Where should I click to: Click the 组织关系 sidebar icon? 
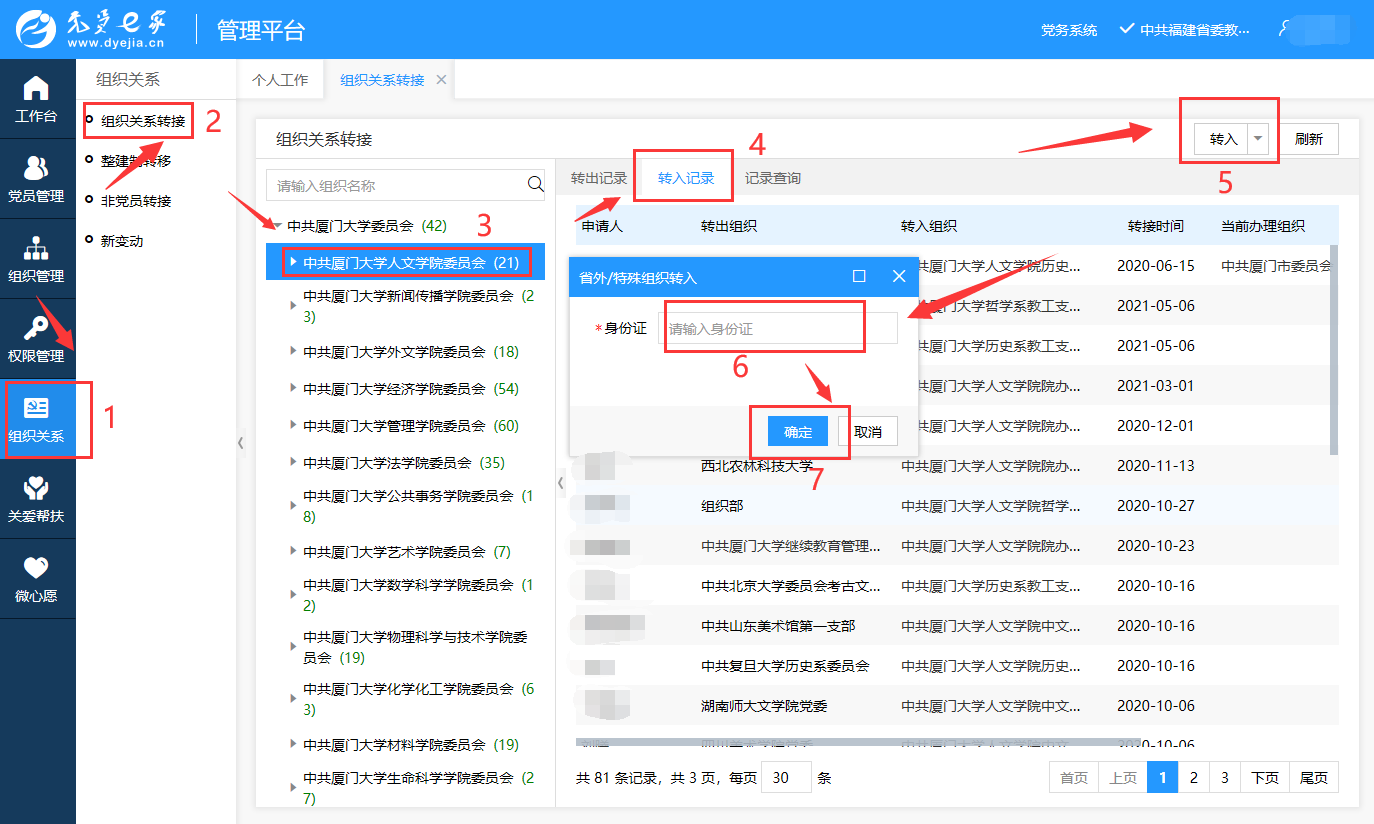click(36, 409)
